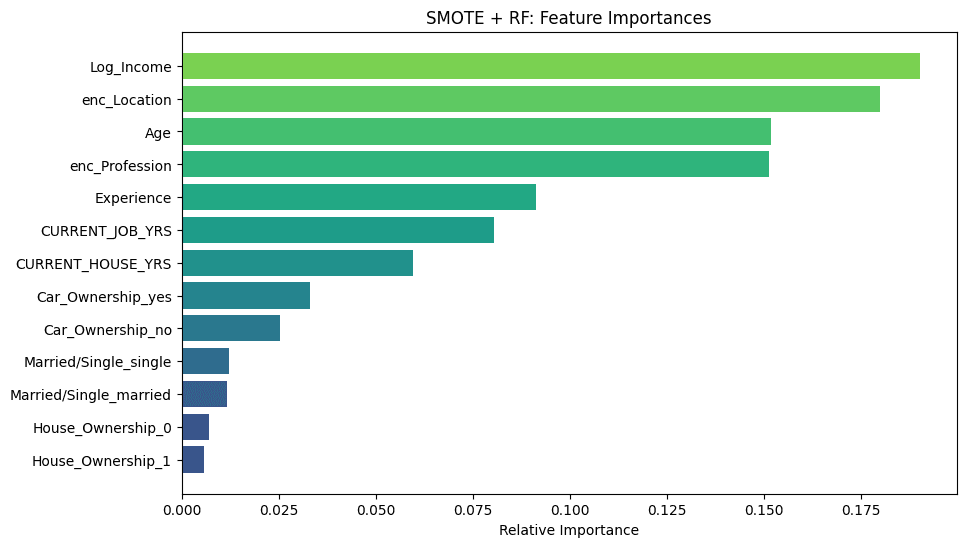Viewport: 966px width, 547px height.
Task: Select the 0.000 x-axis tick label
Action: pos(182,508)
